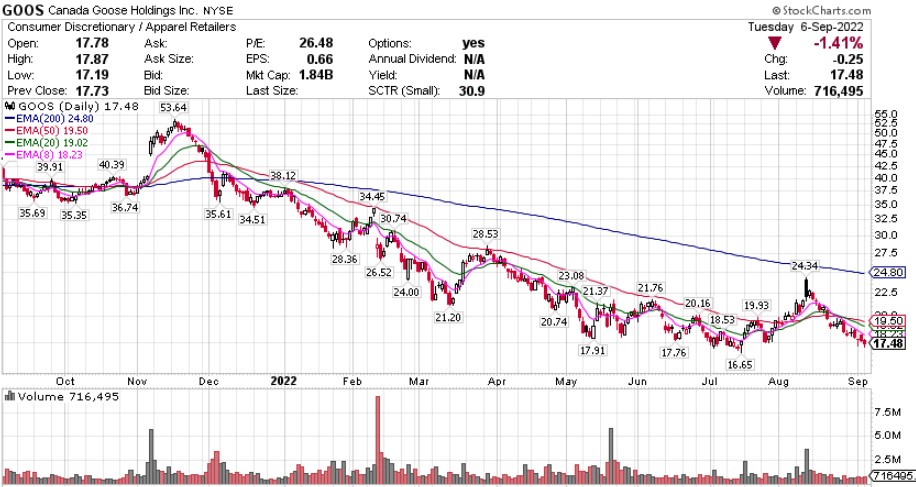This screenshot has height=487, width=916.
Task: Click the 38.12 price annotation
Action: (x=283, y=175)
